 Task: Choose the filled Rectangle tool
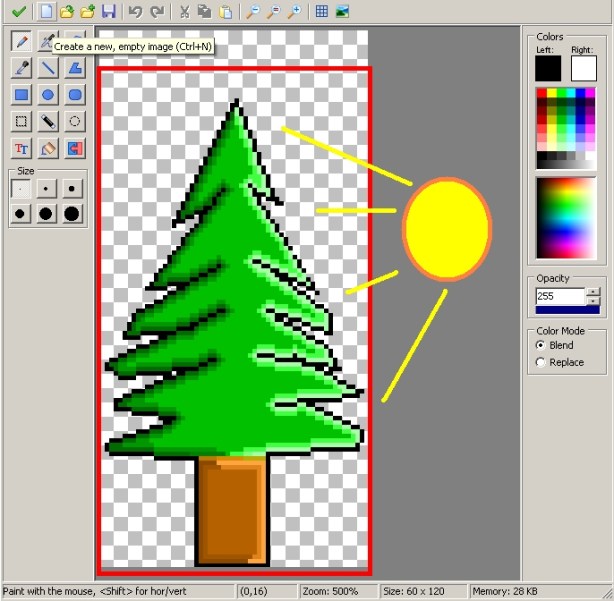tap(20, 95)
